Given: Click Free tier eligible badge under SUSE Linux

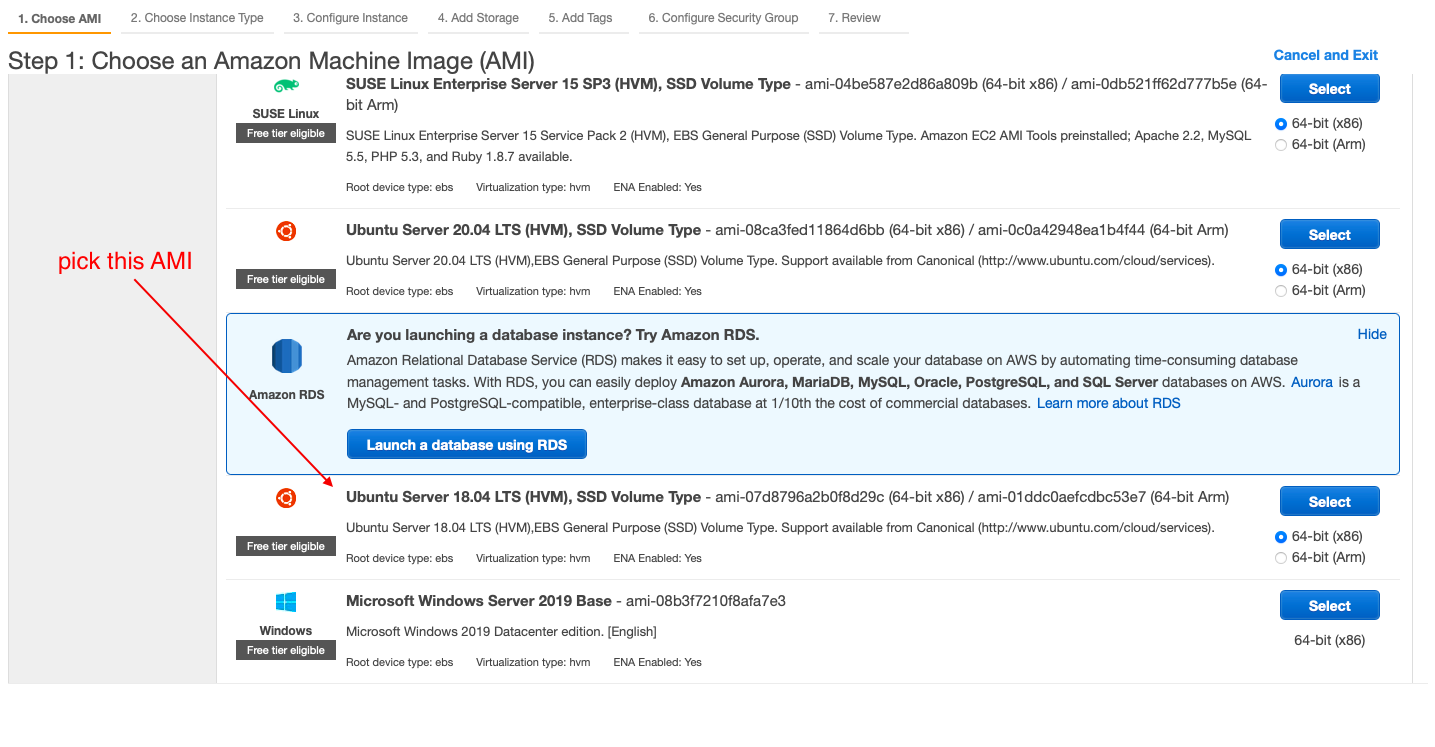Looking at the screenshot, I should point(286,133).
